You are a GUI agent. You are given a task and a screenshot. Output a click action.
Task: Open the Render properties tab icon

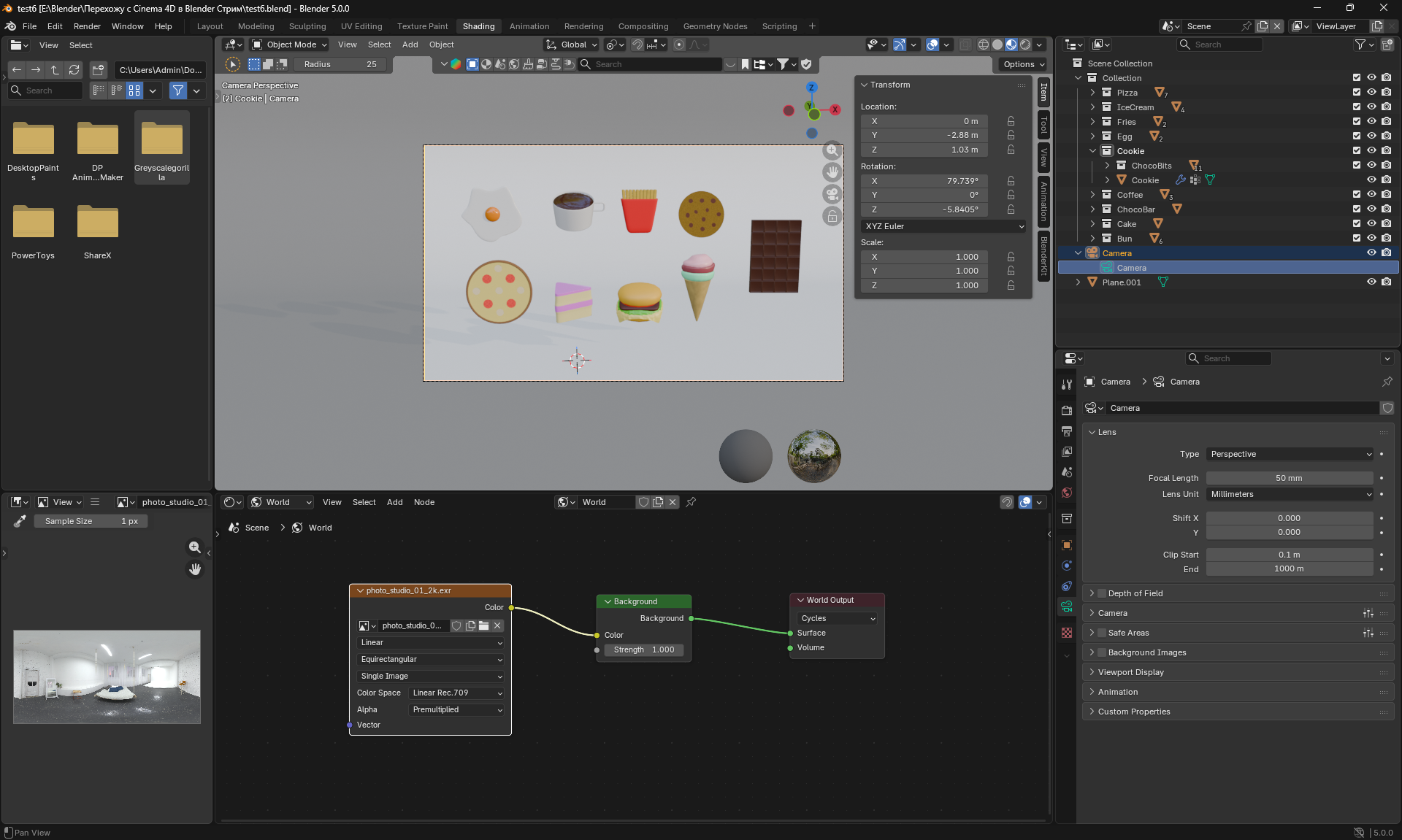tap(1067, 410)
